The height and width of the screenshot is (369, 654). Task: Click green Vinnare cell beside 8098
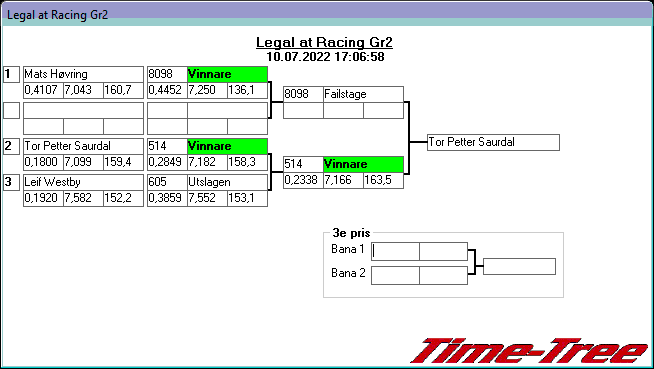coord(227,74)
